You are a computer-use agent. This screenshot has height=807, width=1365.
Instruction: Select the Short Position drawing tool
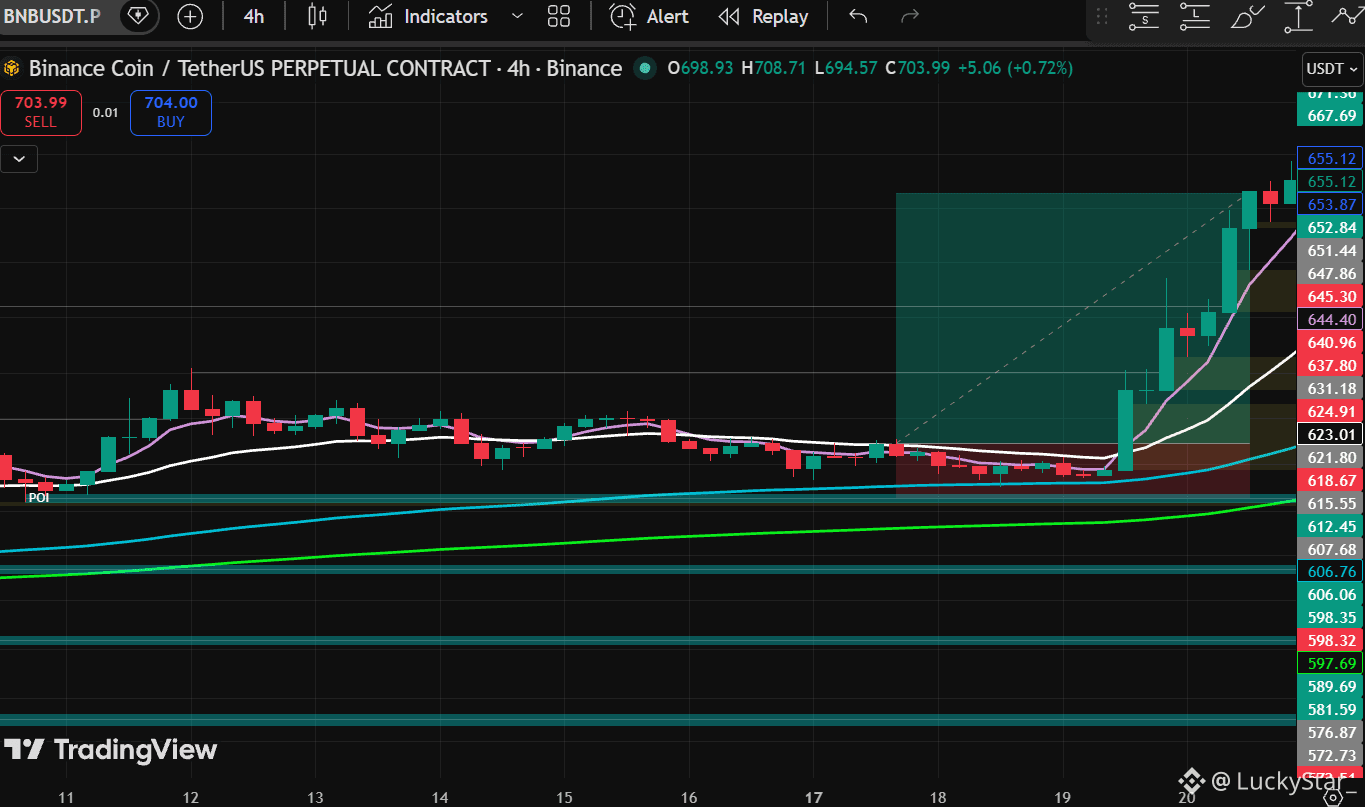click(1143, 16)
